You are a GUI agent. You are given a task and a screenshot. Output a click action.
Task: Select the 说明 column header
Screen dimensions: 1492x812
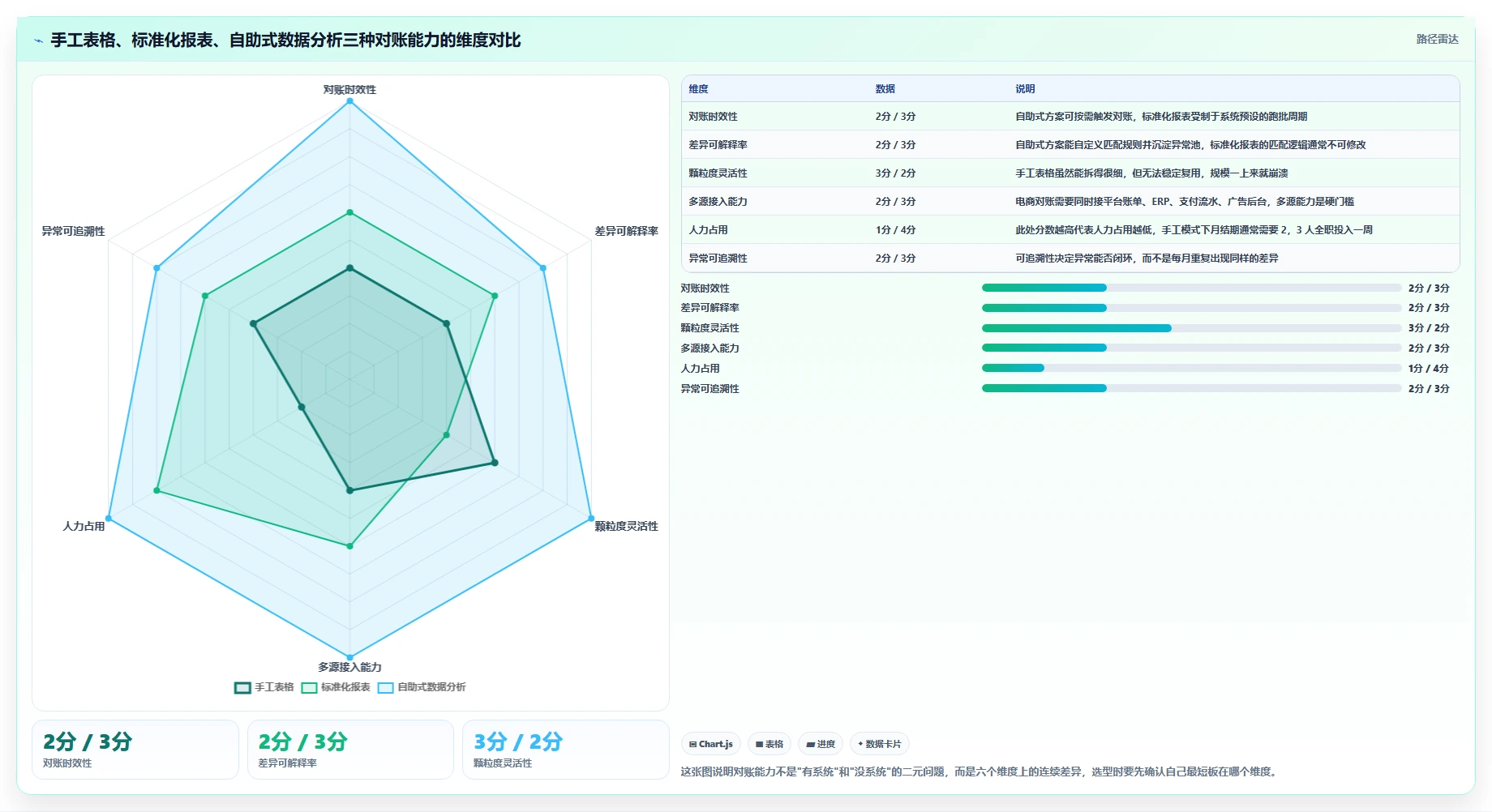click(x=1025, y=89)
